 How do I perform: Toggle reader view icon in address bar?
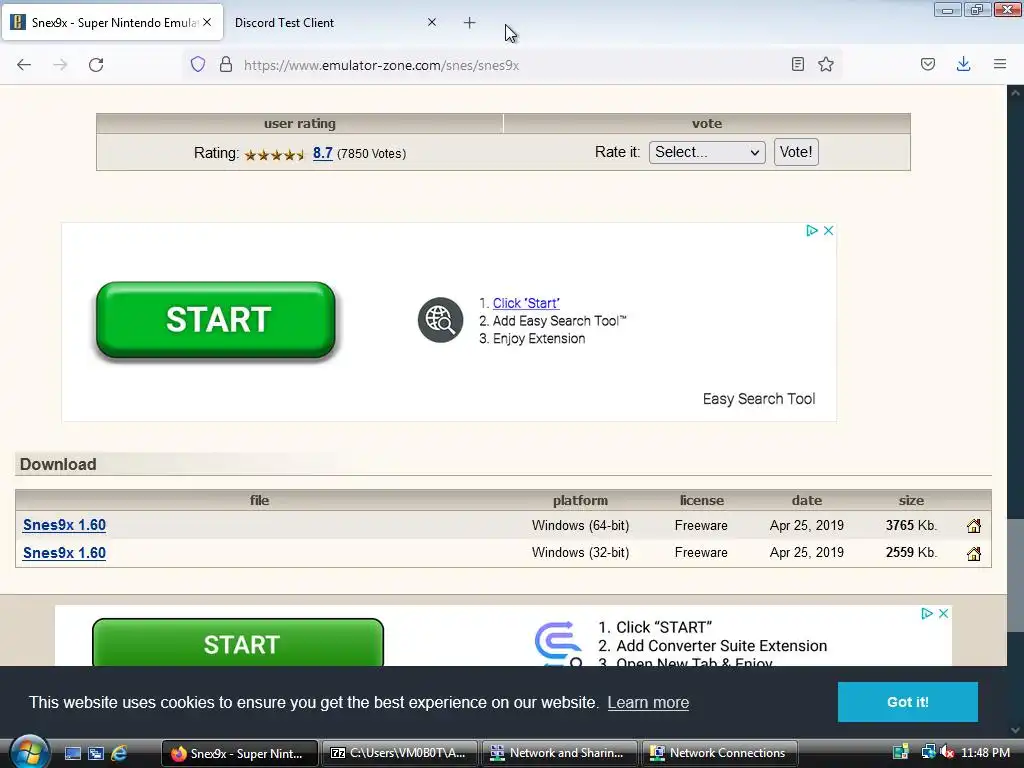[x=797, y=64]
